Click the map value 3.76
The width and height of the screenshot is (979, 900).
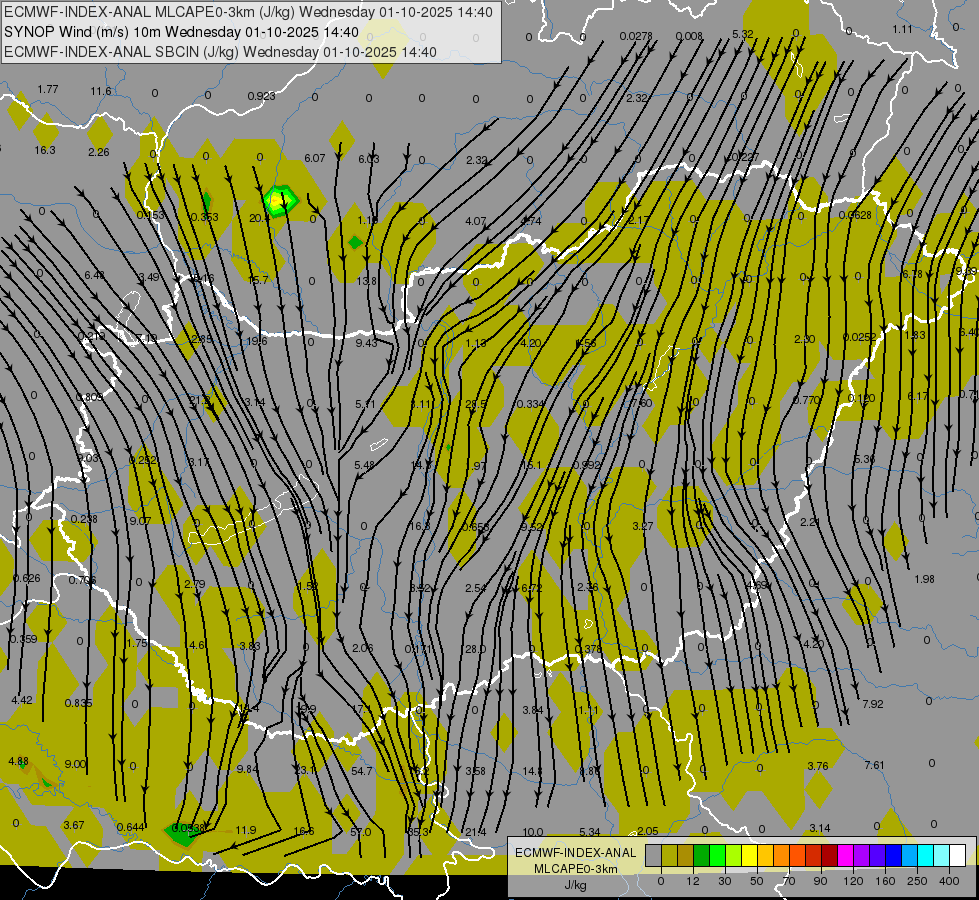(818, 766)
